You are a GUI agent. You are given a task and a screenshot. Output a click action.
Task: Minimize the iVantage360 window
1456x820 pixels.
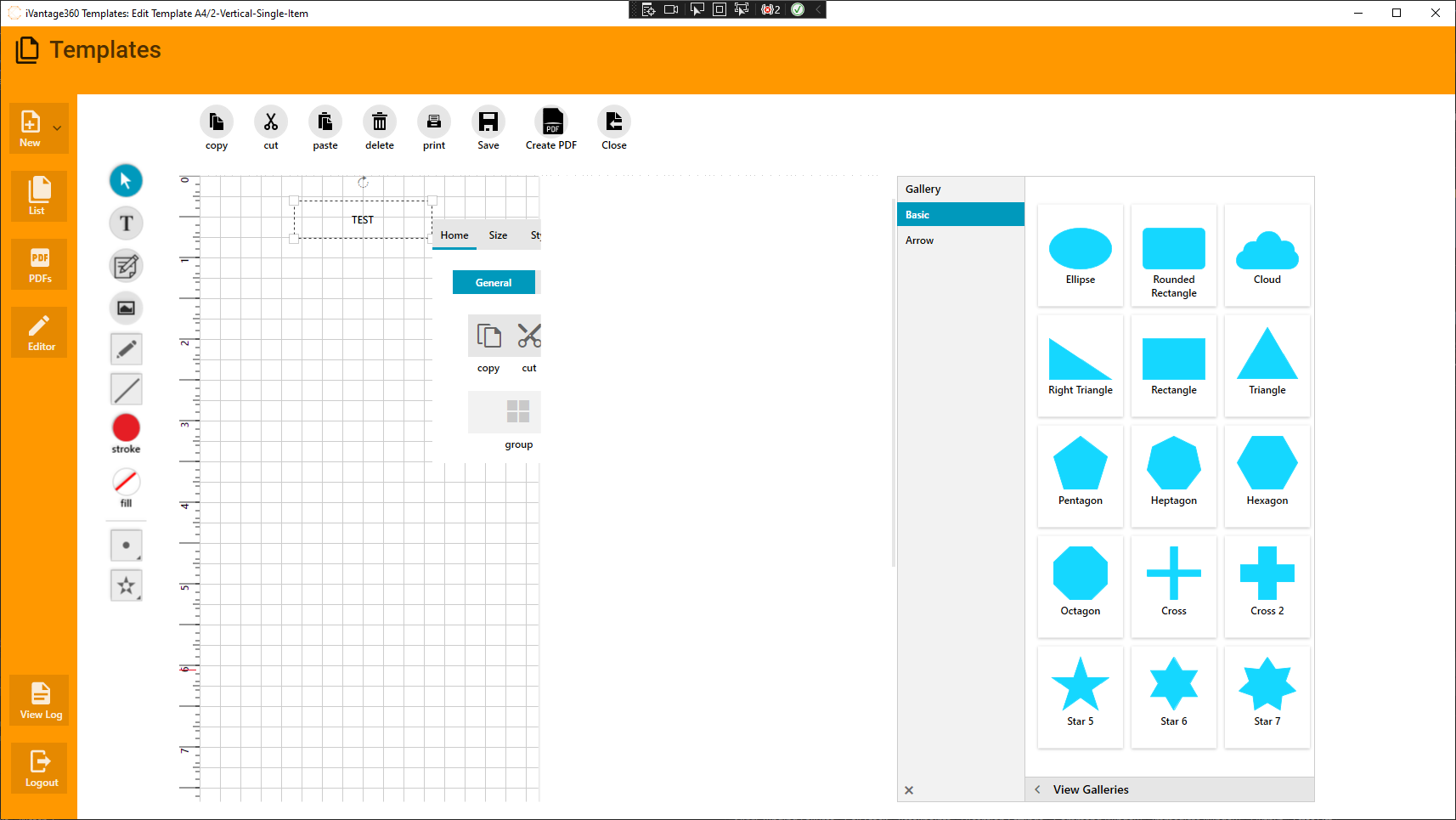pos(1358,13)
